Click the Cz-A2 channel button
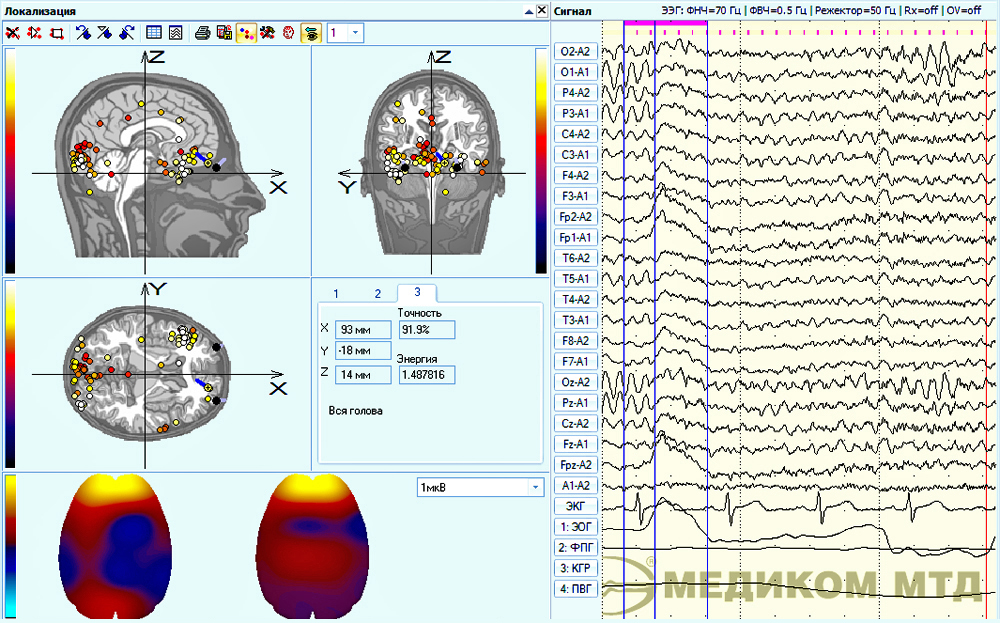 tap(576, 423)
